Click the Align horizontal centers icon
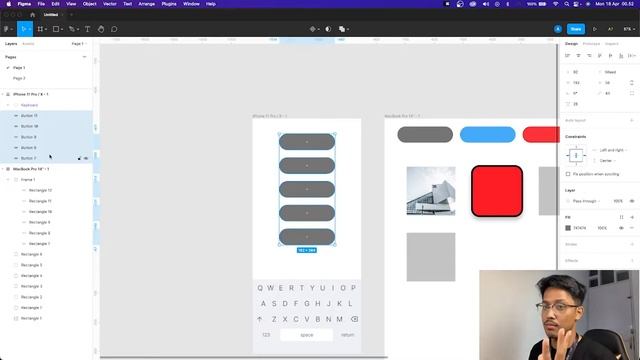Screen dimensions: 640x360 click(x=578, y=56)
